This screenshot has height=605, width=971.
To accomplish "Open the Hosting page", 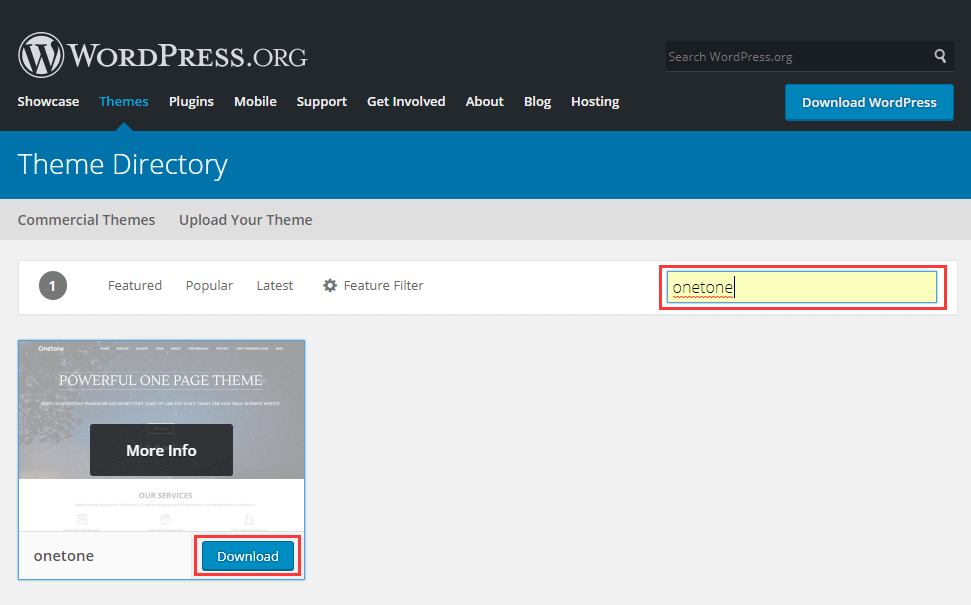I will click(595, 102).
